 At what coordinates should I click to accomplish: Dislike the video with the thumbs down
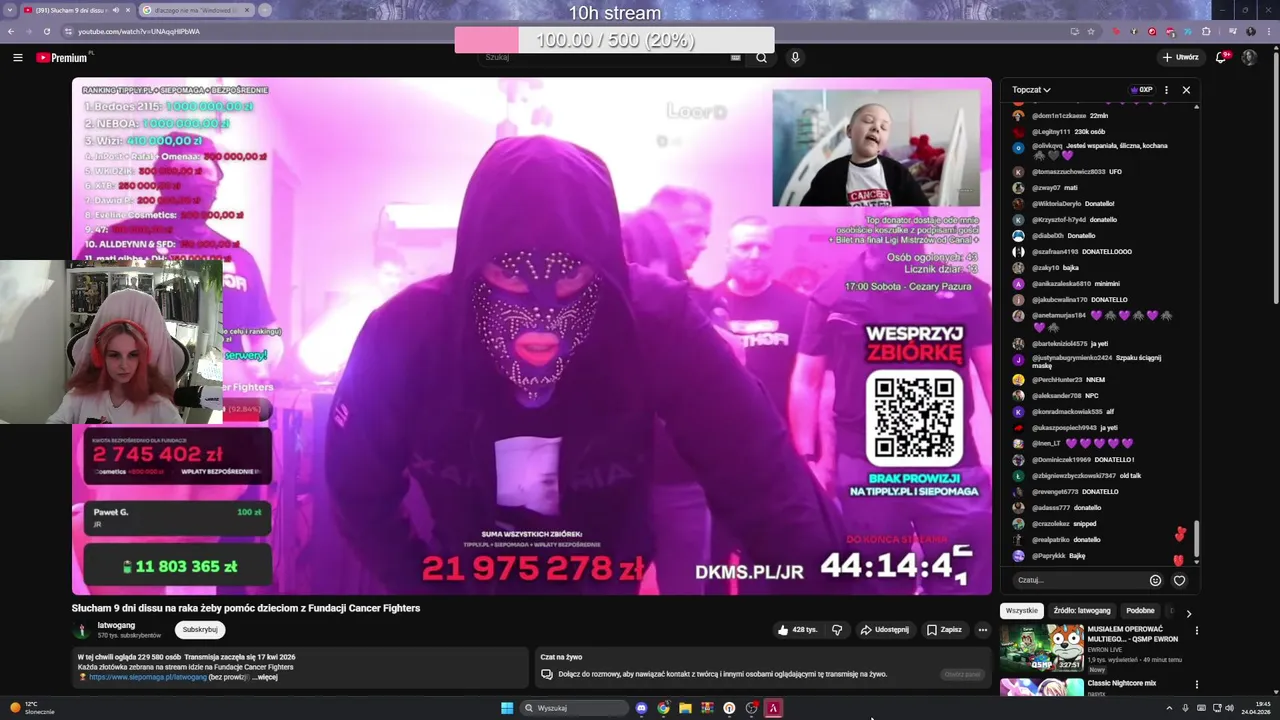point(837,630)
